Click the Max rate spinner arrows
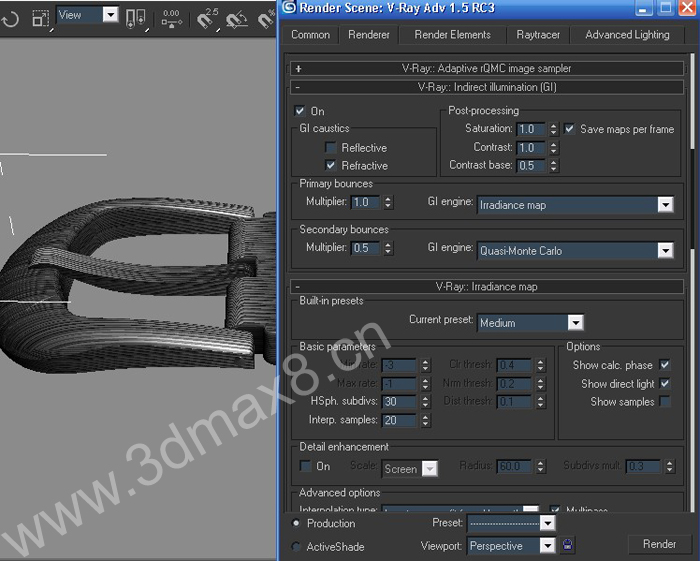The height and width of the screenshot is (561, 700). (425, 384)
